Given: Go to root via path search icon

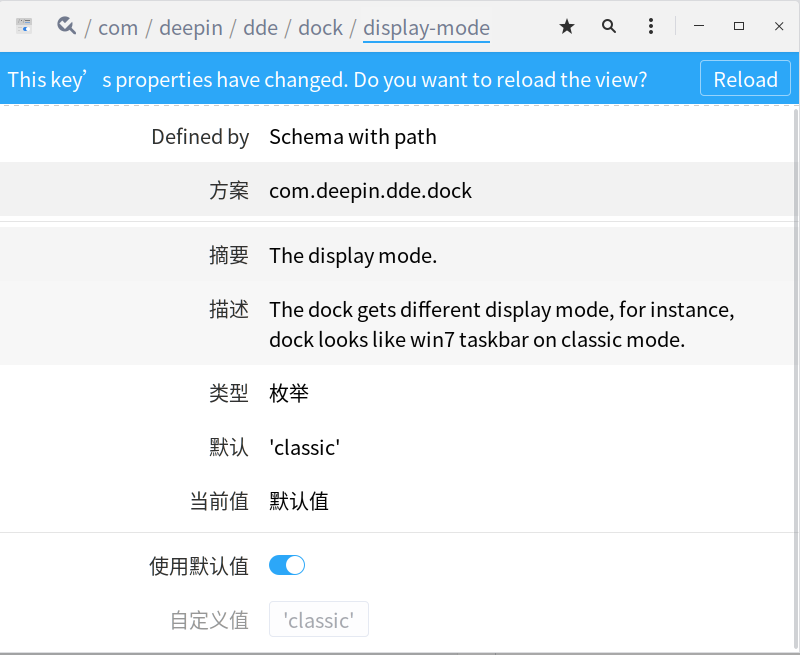Looking at the screenshot, I should pyautogui.click(x=66, y=26).
